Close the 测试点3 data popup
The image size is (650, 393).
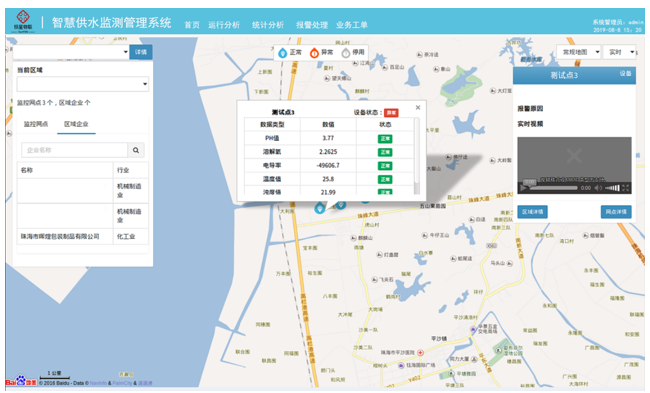click(418, 107)
